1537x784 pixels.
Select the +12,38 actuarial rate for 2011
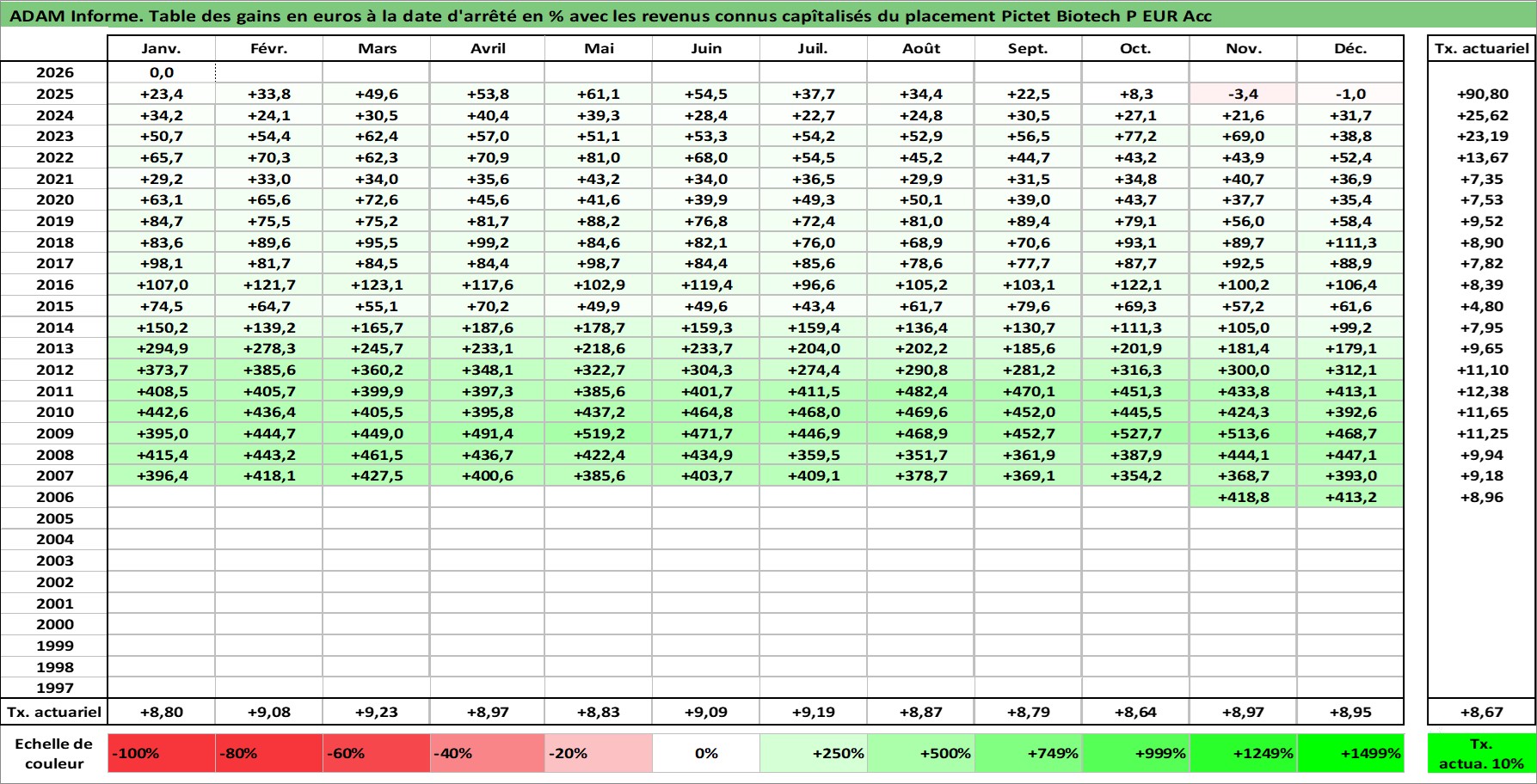tap(1481, 391)
